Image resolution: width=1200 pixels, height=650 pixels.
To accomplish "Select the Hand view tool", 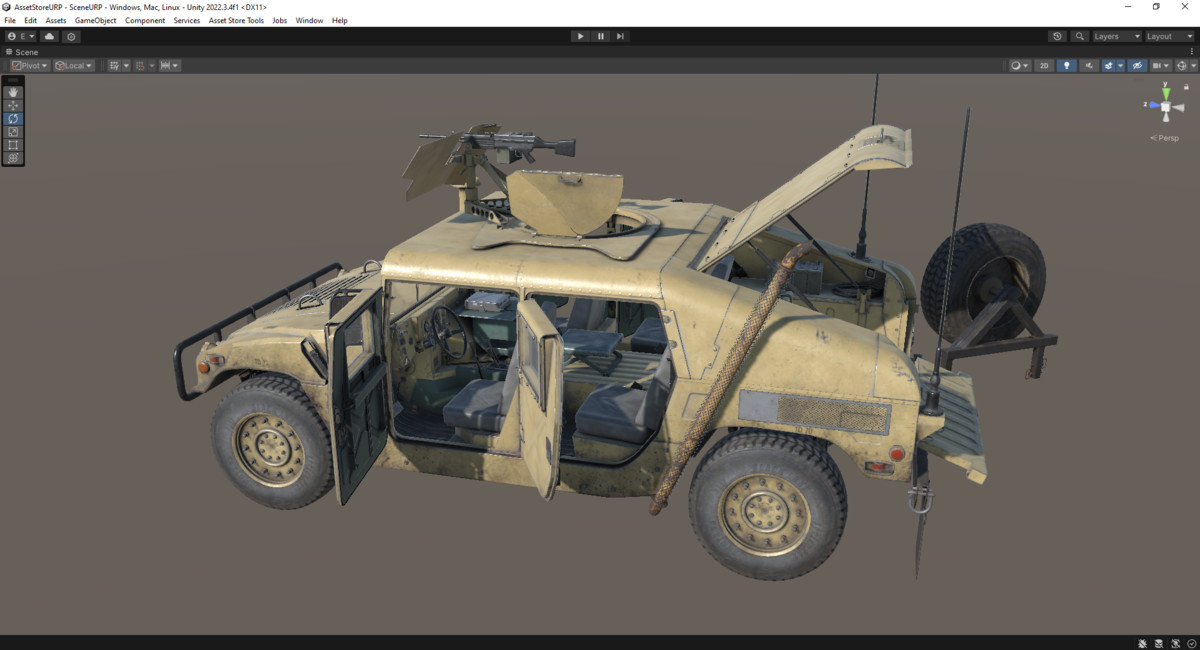I will [13, 92].
